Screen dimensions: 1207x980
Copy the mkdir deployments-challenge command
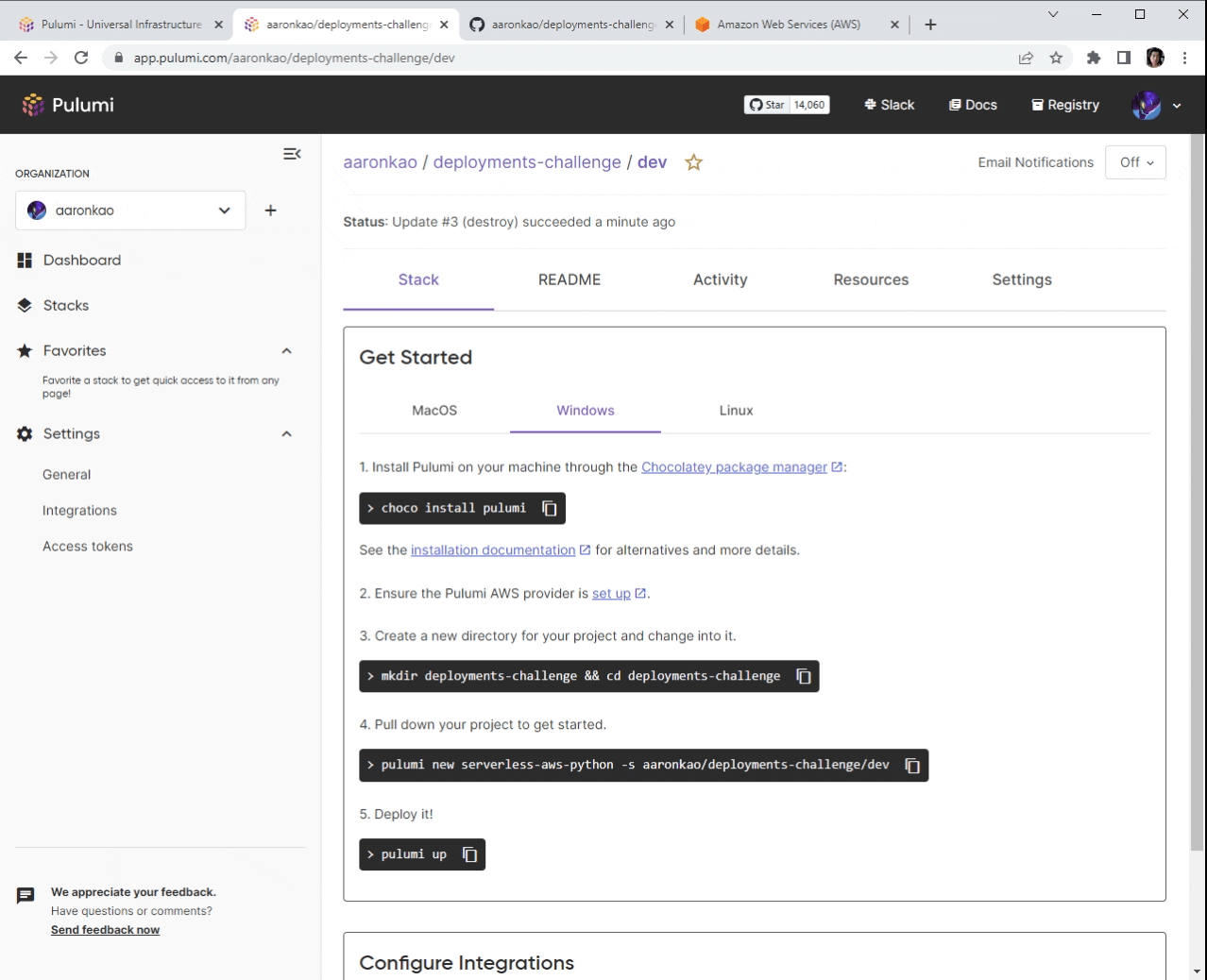[804, 676]
